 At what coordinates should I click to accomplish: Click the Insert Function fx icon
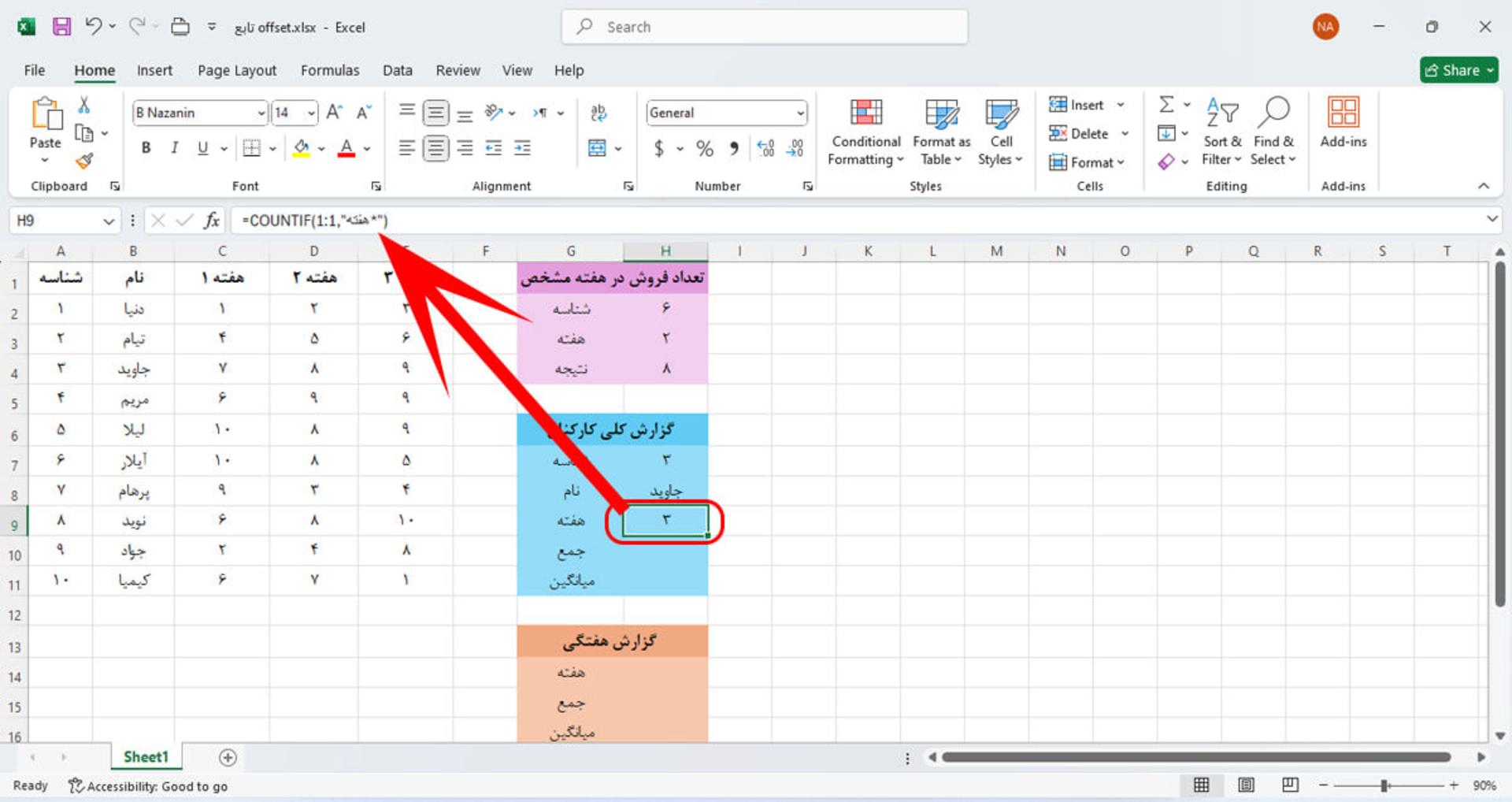click(x=211, y=221)
